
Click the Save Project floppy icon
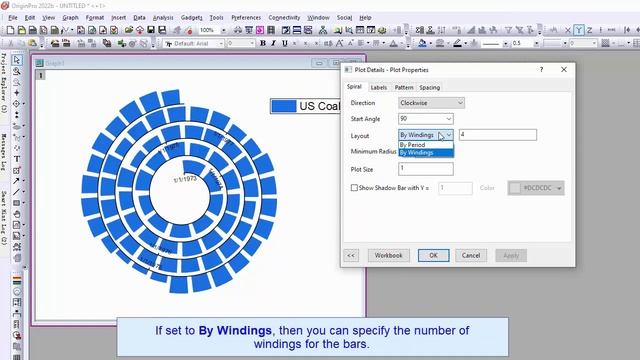151,30
